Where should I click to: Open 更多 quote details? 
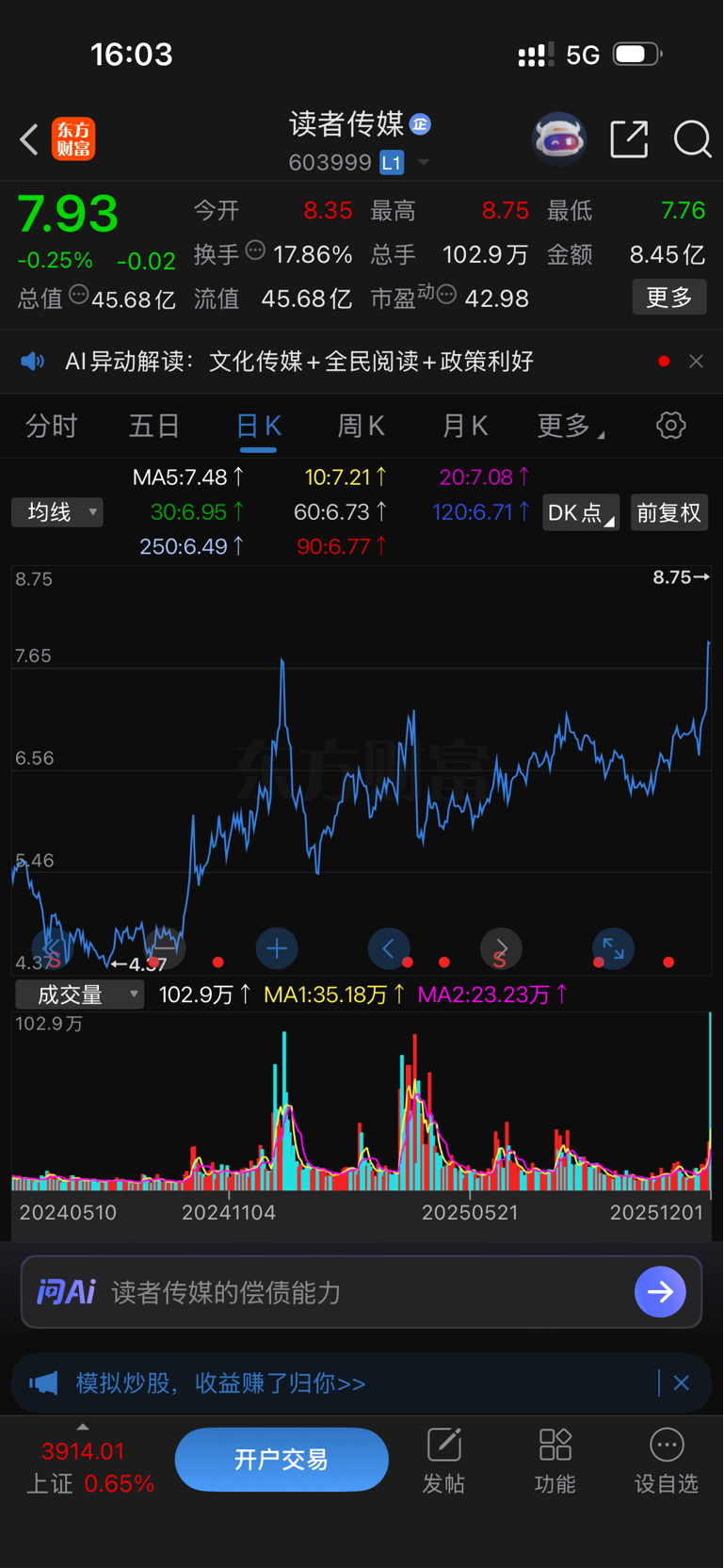tap(669, 298)
